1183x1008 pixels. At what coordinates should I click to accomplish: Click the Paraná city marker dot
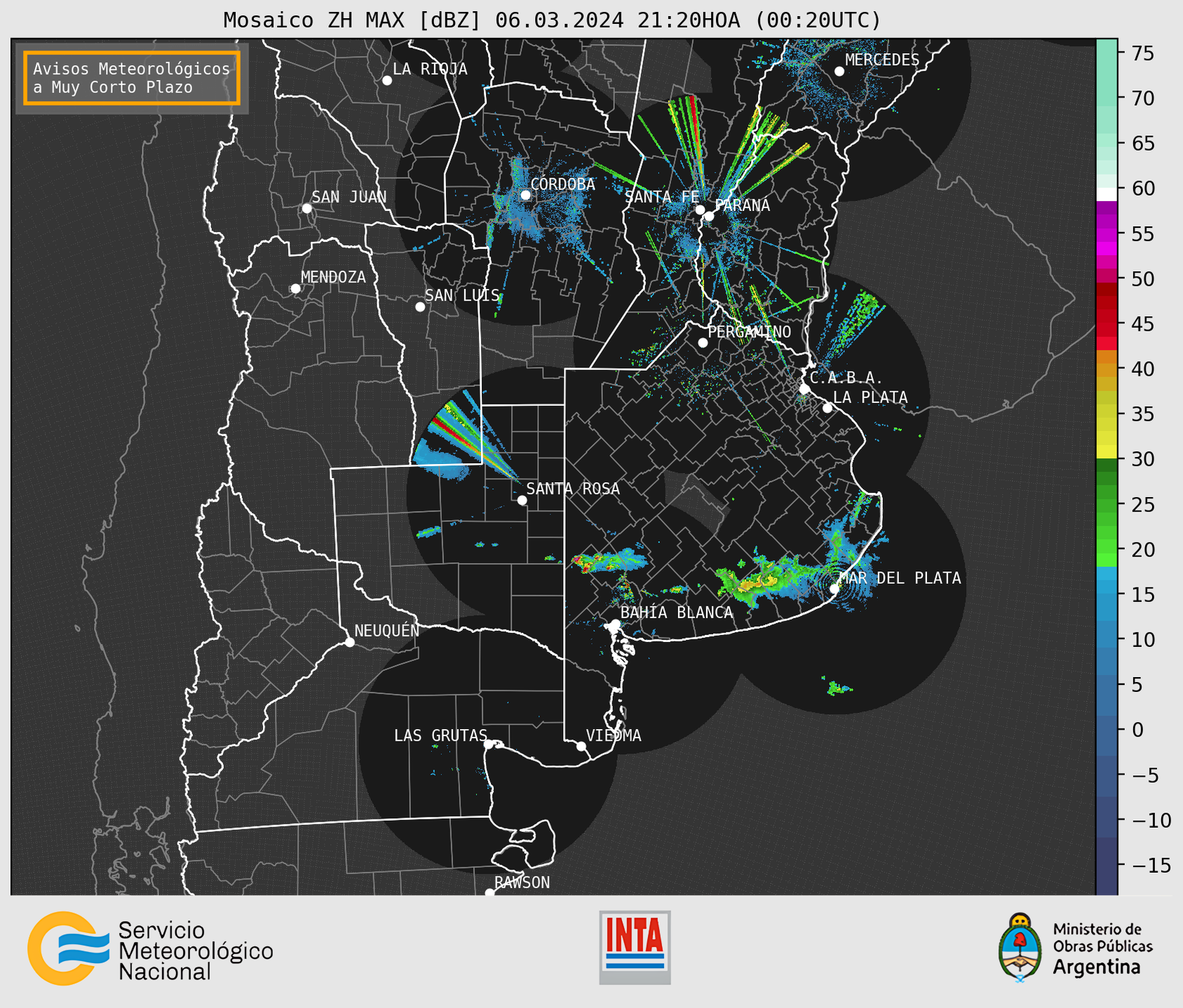709,216
